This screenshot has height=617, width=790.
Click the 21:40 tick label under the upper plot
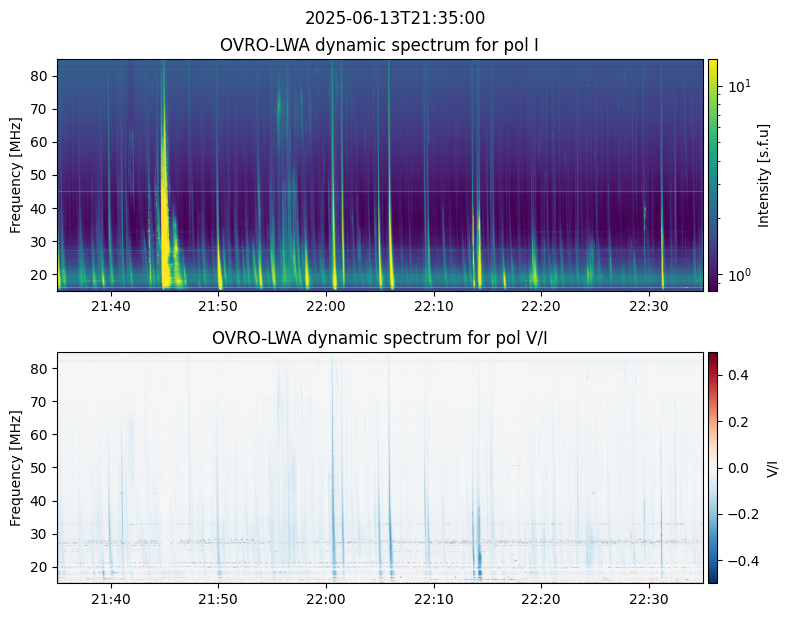110,306
